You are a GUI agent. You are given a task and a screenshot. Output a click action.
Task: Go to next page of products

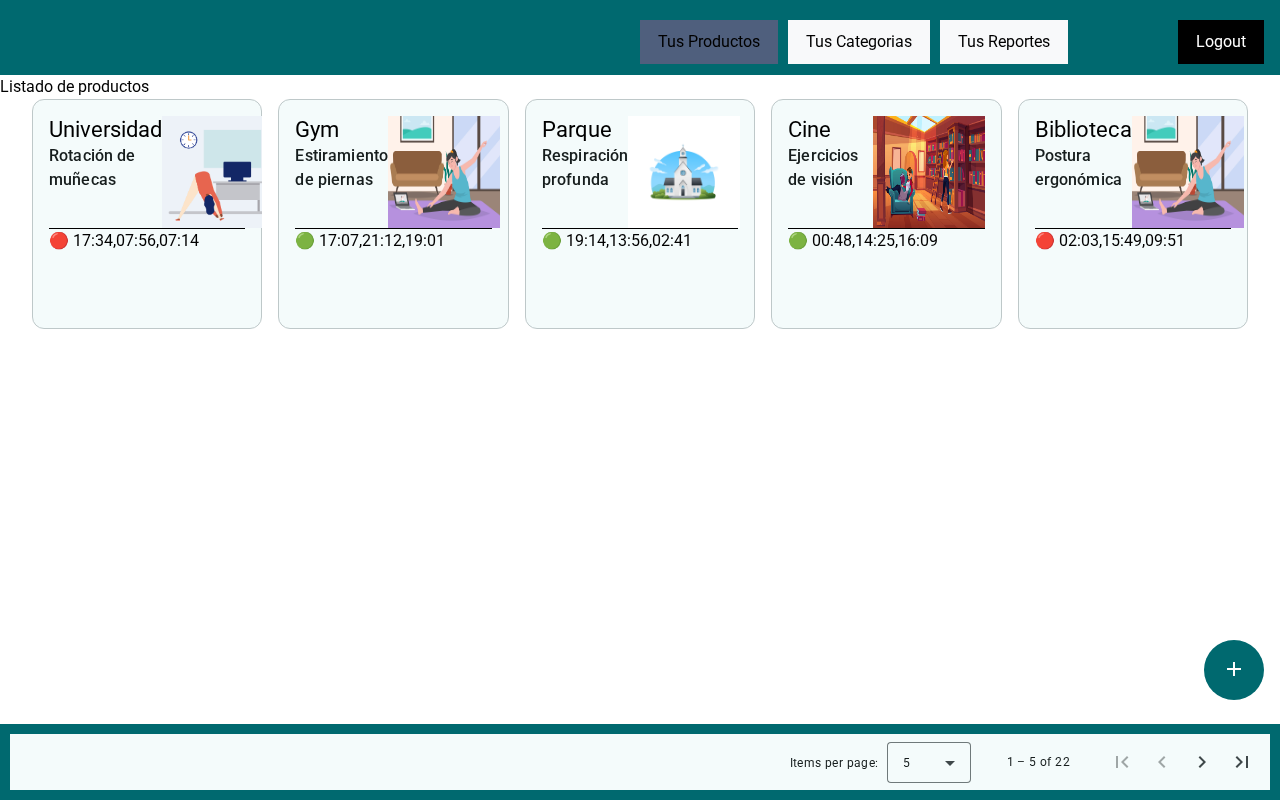tap(1202, 762)
